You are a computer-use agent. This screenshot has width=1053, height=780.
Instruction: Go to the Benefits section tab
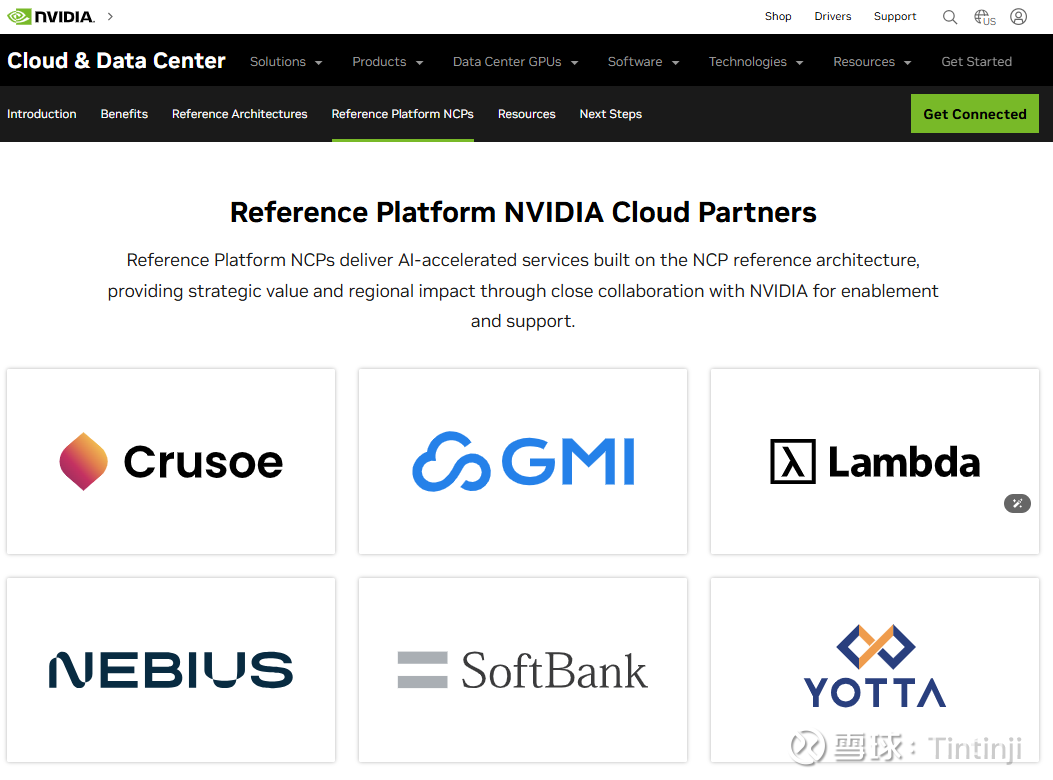coord(124,114)
